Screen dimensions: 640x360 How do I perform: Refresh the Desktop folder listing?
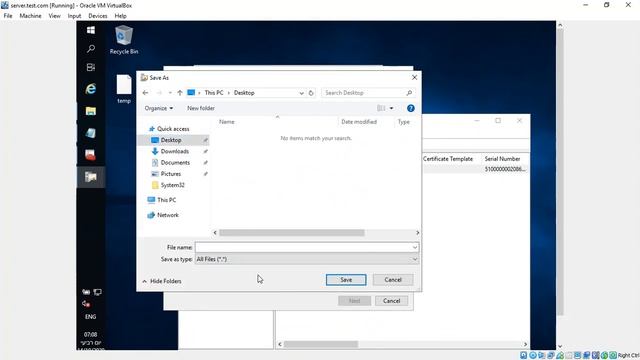coord(311,93)
